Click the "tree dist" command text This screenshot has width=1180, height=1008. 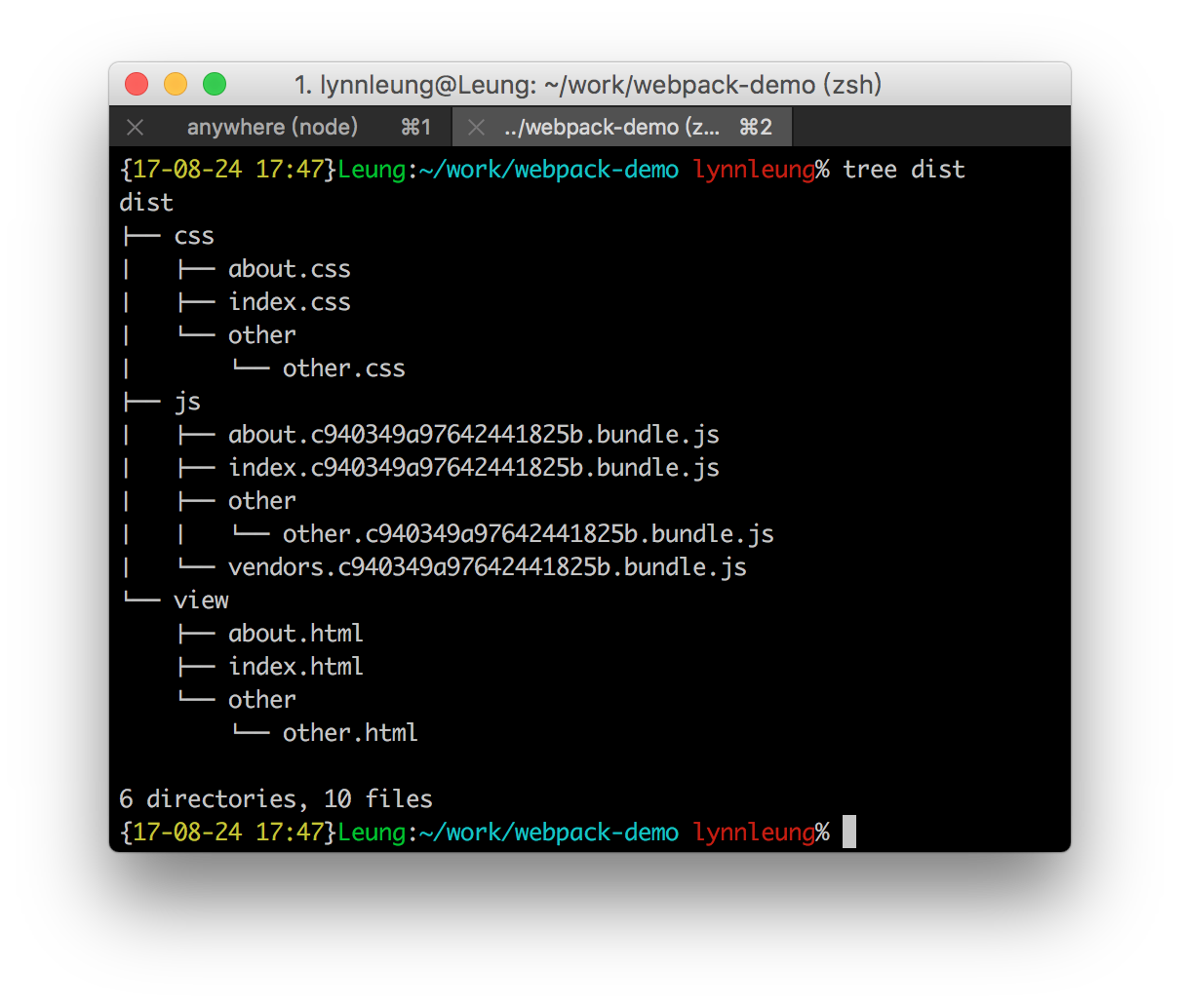tap(903, 170)
